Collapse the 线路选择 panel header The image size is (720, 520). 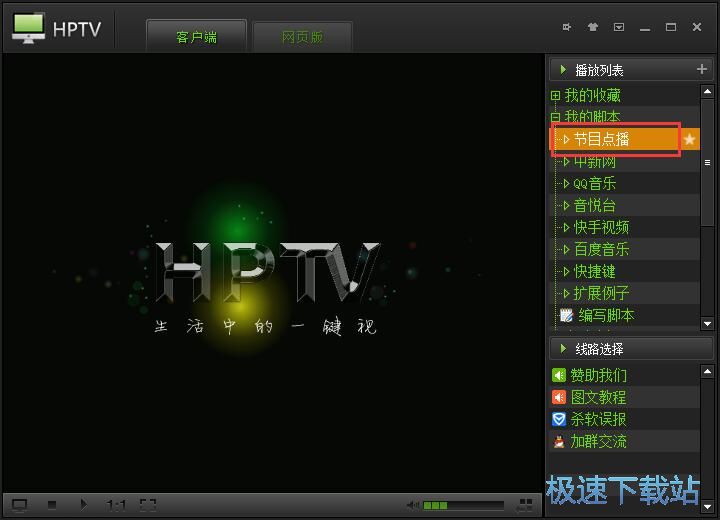point(631,349)
